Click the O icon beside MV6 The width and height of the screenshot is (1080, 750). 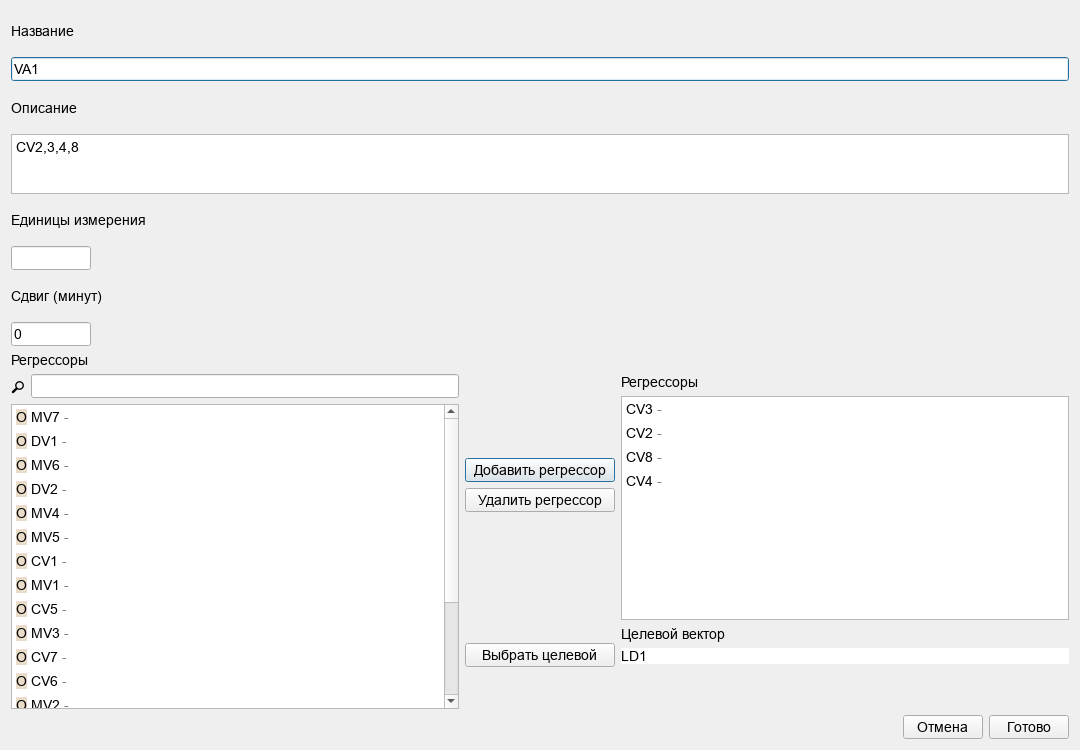(x=21, y=466)
